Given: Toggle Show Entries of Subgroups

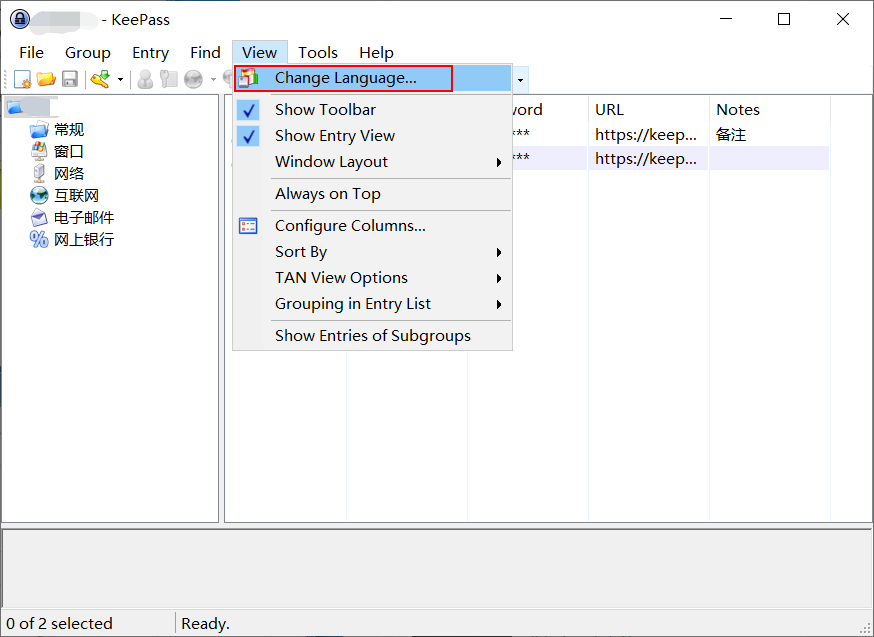Looking at the screenshot, I should 372,336.
